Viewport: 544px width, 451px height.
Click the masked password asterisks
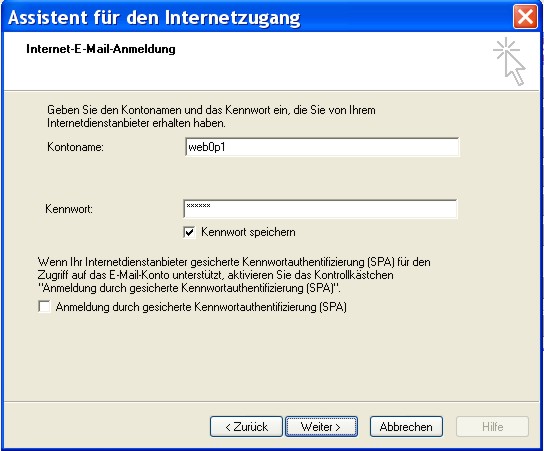point(198,205)
